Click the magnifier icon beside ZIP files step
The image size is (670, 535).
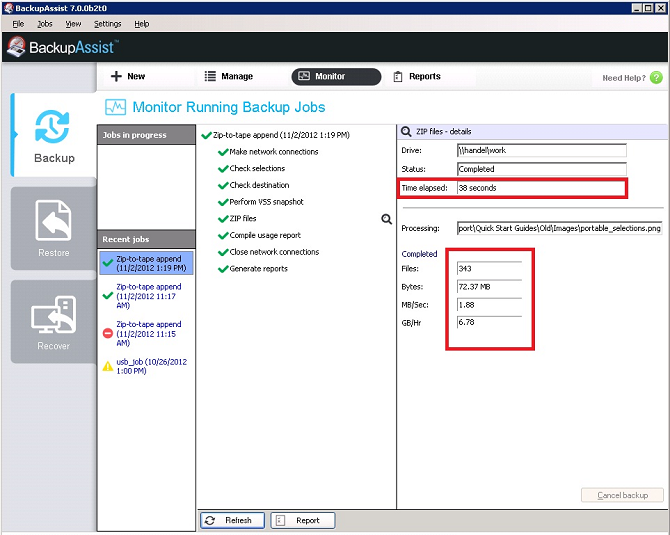[x=386, y=219]
